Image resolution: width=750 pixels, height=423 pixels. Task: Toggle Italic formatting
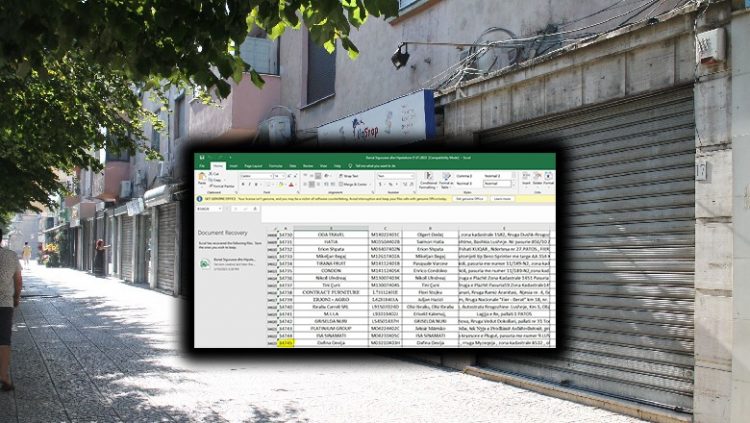pyautogui.click(x=250, y=184)
